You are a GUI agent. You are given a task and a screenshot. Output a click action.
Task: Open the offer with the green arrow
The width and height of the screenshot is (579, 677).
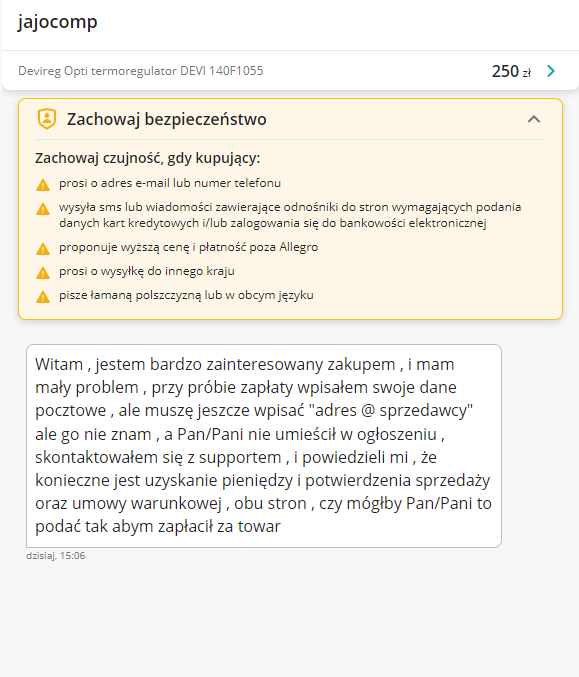551,71
